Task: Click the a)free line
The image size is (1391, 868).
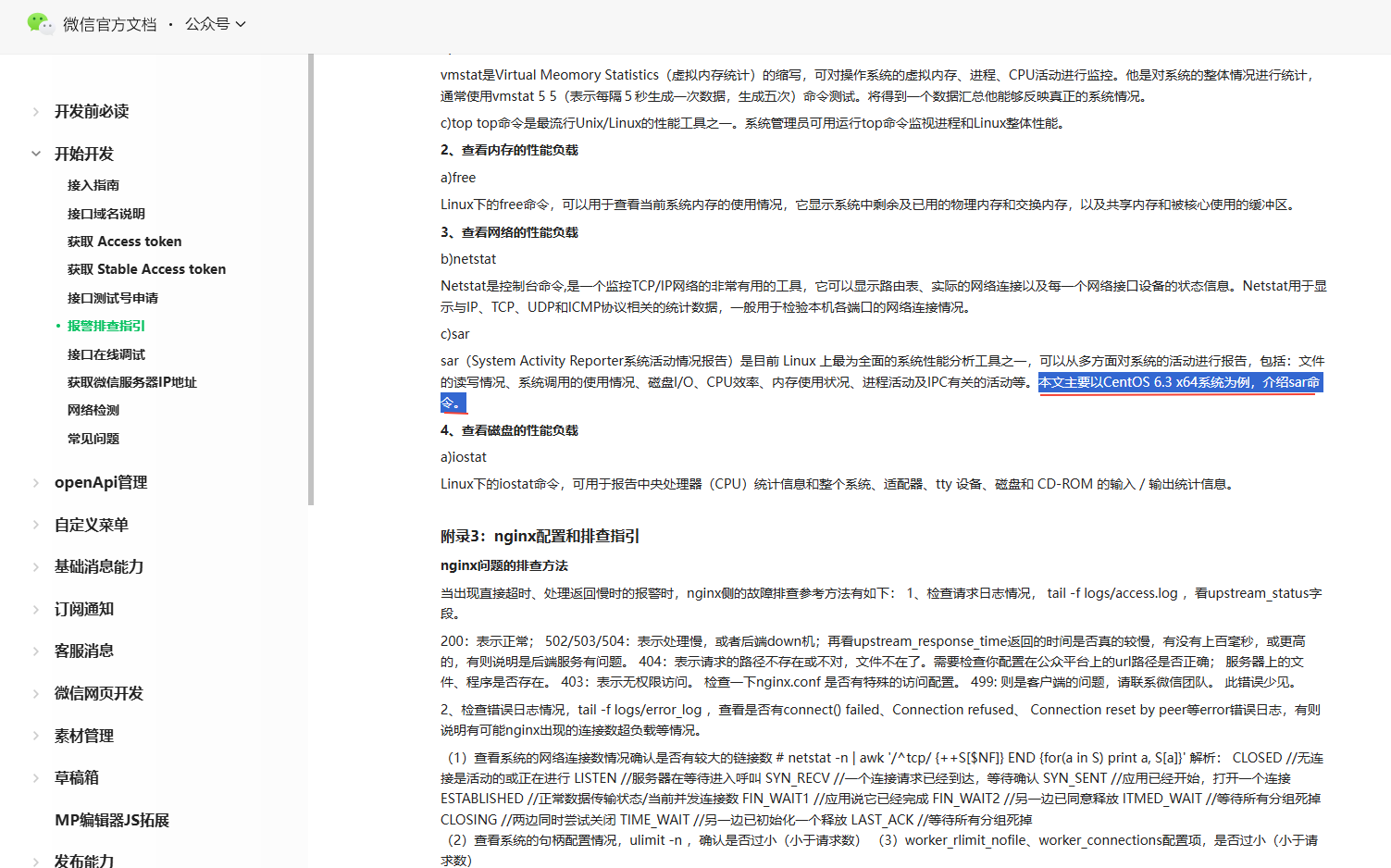Action: [458, 178]
